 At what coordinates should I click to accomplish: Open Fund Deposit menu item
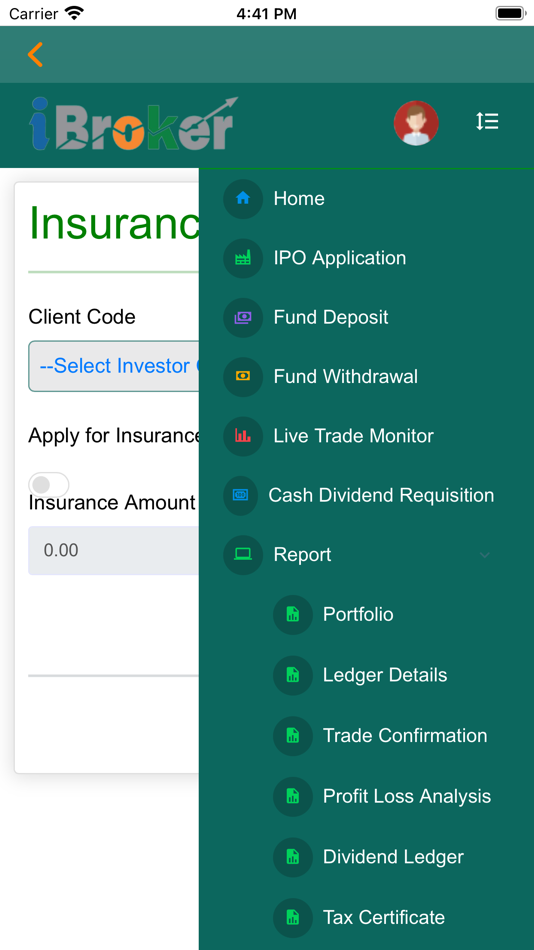[x=331, y=317]
